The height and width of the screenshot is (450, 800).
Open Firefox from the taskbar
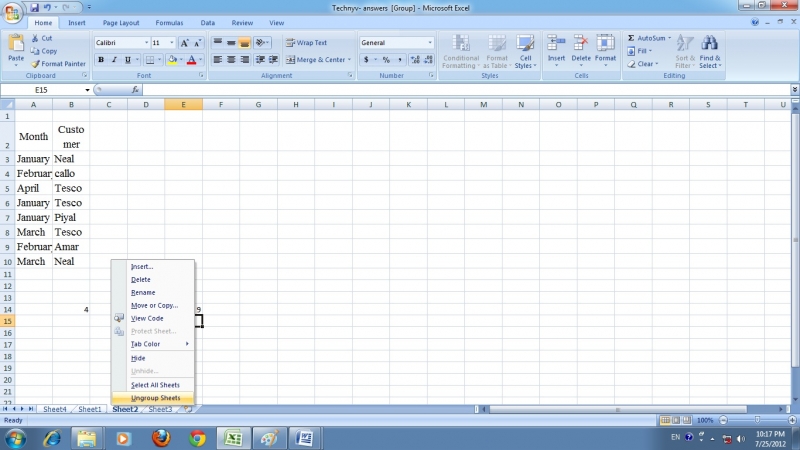[161, 438]
